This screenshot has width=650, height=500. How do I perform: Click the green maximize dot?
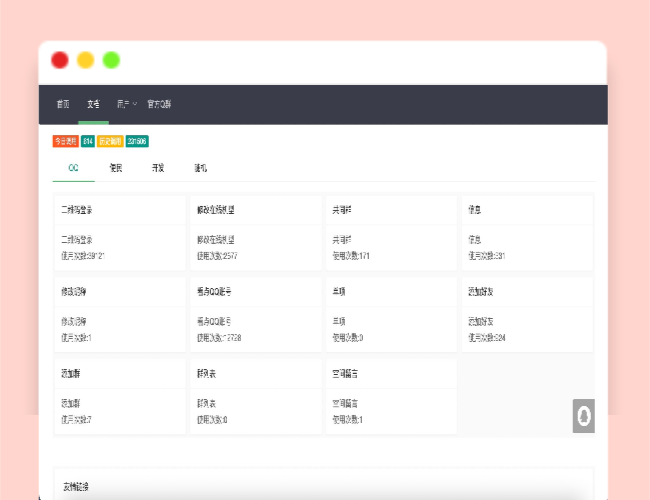click(111, 60)
